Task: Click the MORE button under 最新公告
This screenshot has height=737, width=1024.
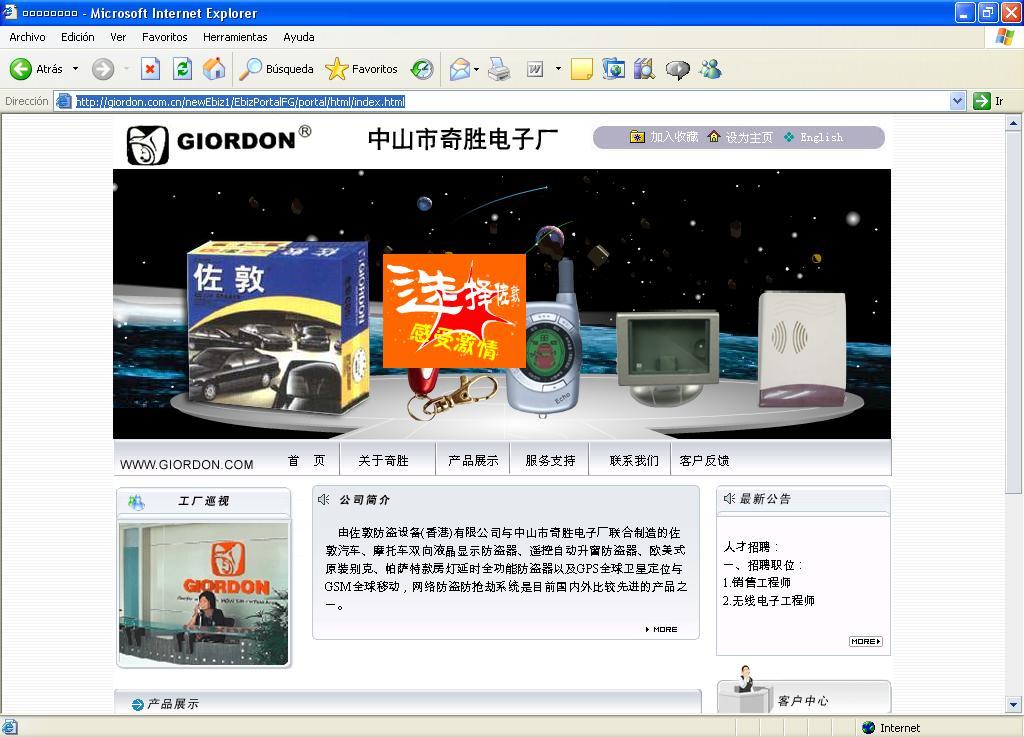Action: pyautogui.click(x=866, y=642)
